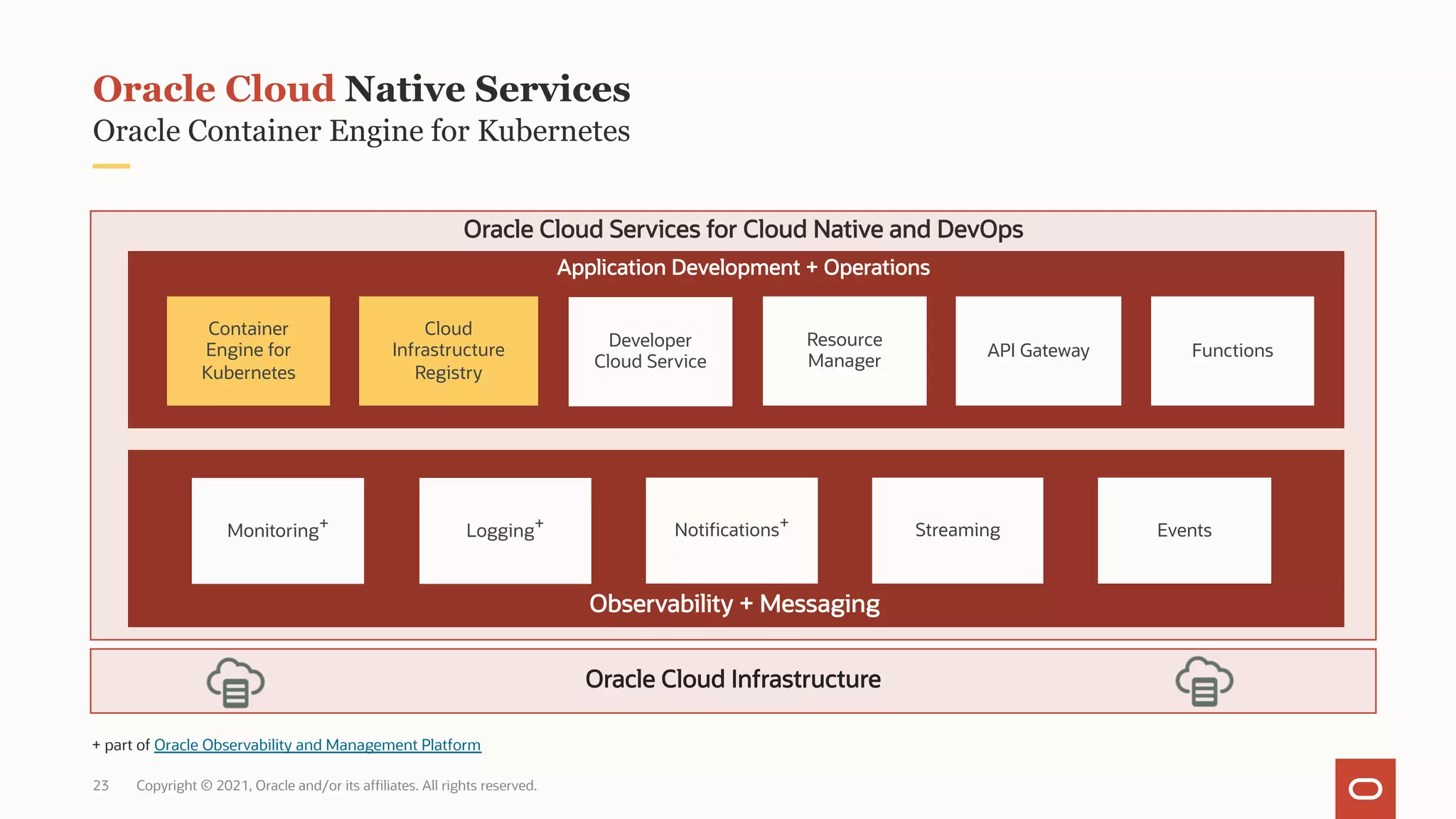1456x819 pixels.
Task: Select the Notifications service box
Action: point(731,530)
